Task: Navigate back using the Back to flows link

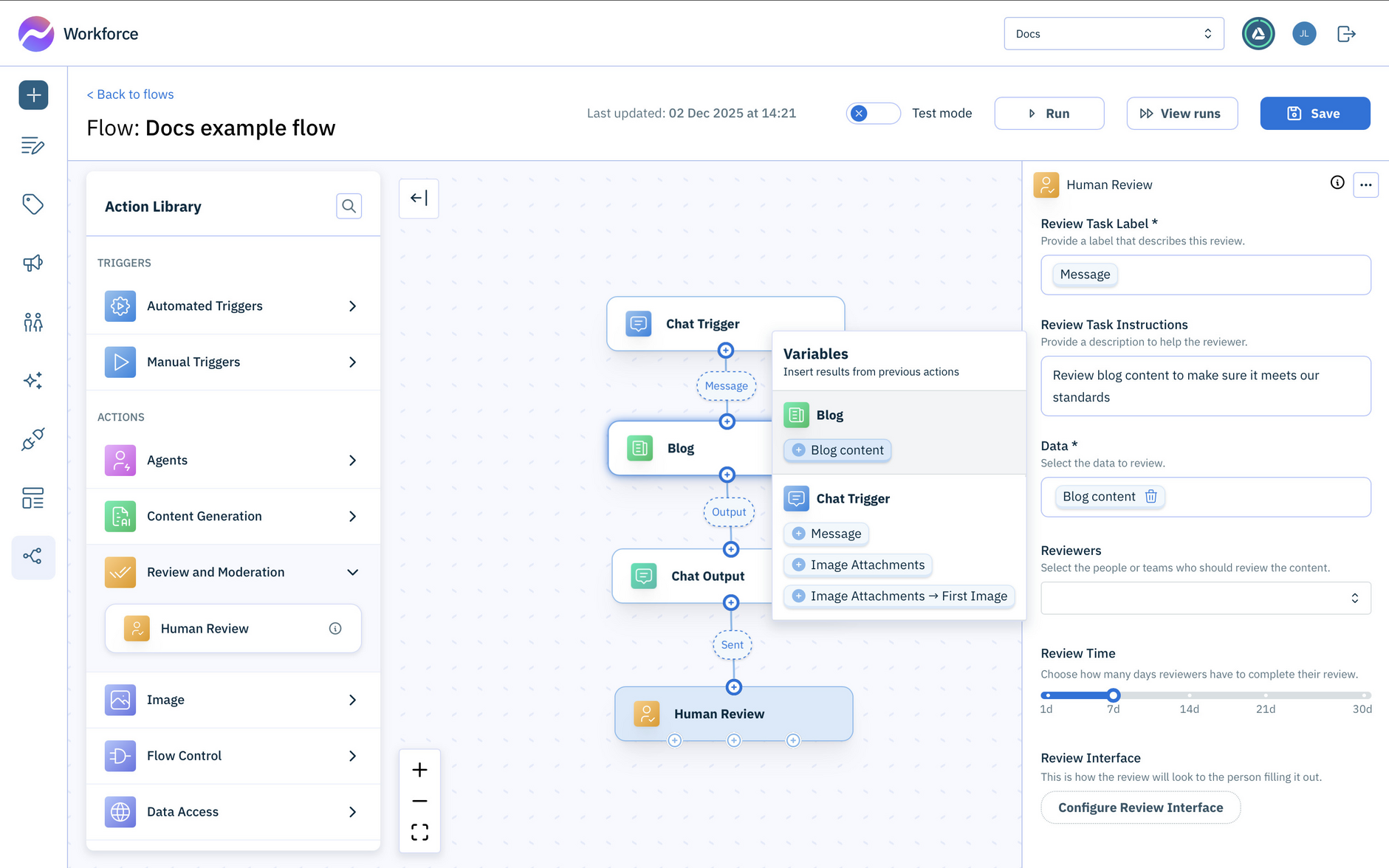Action: coord(130,94)
